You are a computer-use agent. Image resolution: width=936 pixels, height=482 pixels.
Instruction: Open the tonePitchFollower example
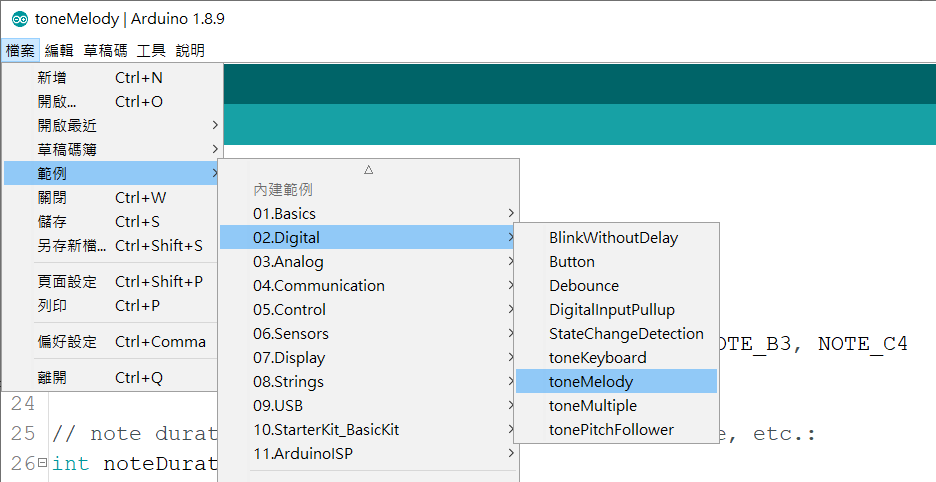pos(616,429)
